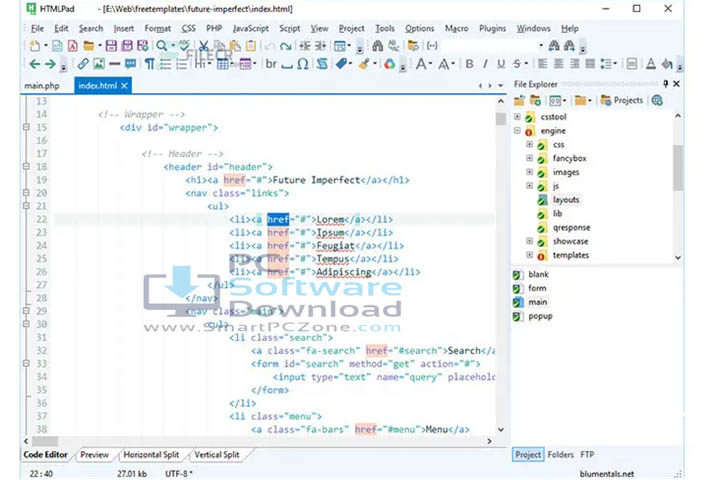Insert a comment with the speech bubble icon
Screen dimensions: 720x480
click(130, 64)
